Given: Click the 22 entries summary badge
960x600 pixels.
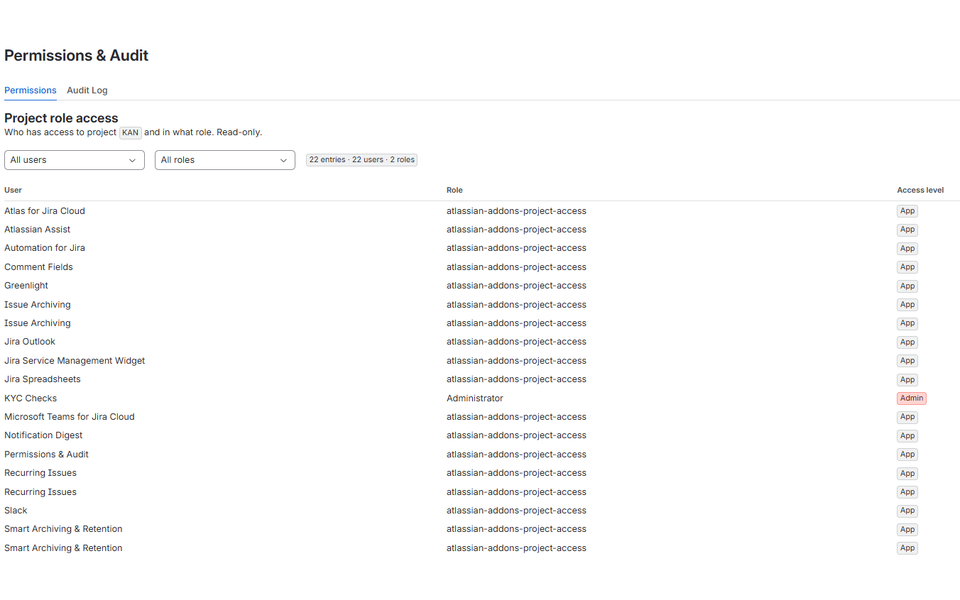Looking at the screenshot, I should (x=361, y=160).
